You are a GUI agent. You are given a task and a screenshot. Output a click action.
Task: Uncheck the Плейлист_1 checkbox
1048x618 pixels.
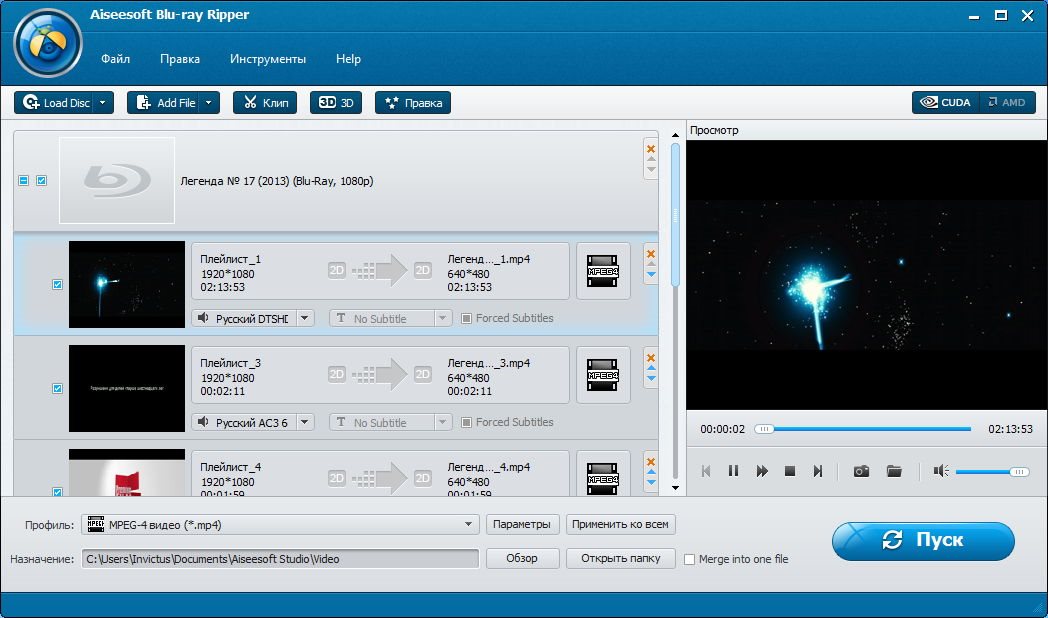click(x=57, y=285)
